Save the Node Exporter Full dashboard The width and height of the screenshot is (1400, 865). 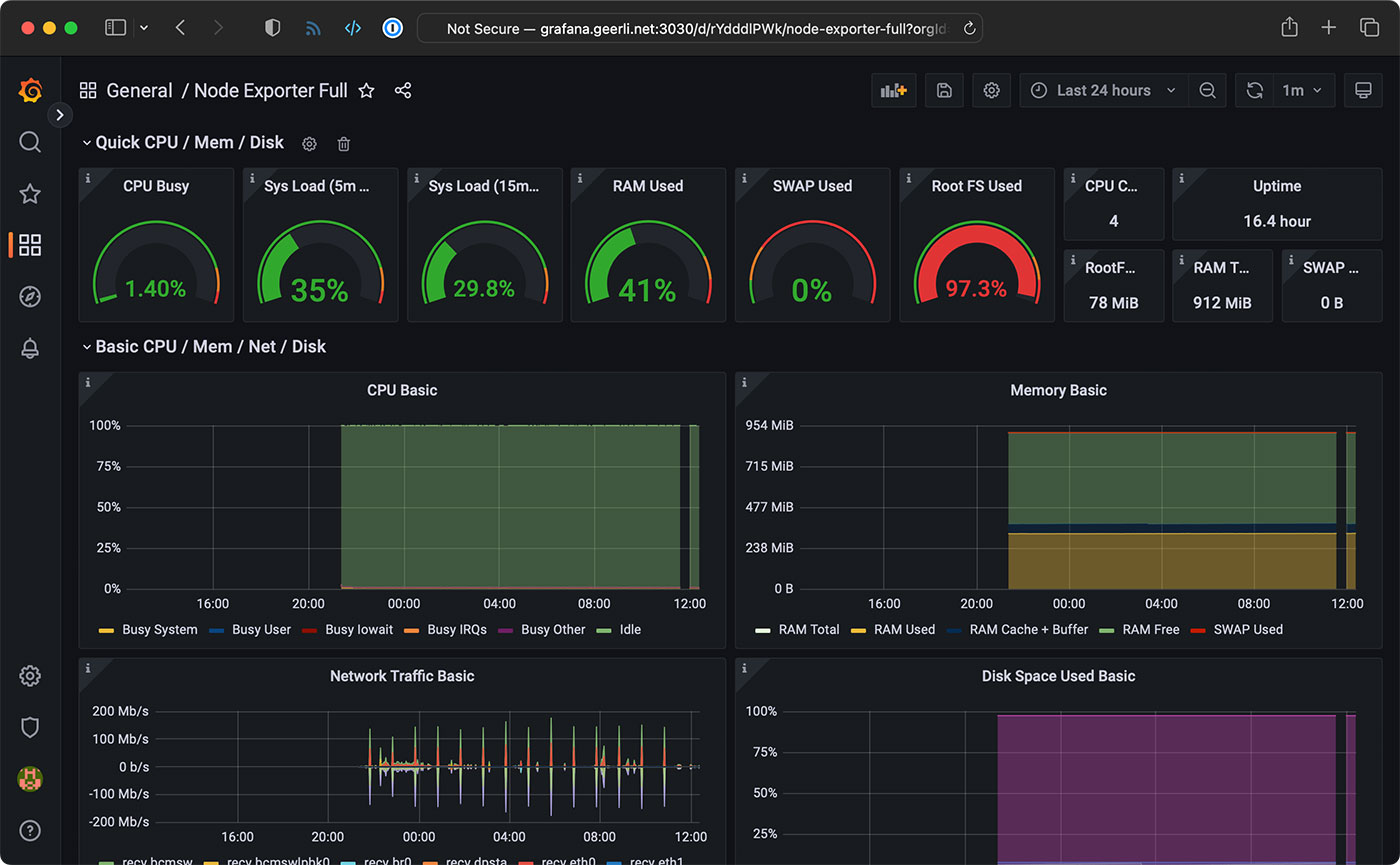pos(943,90)
